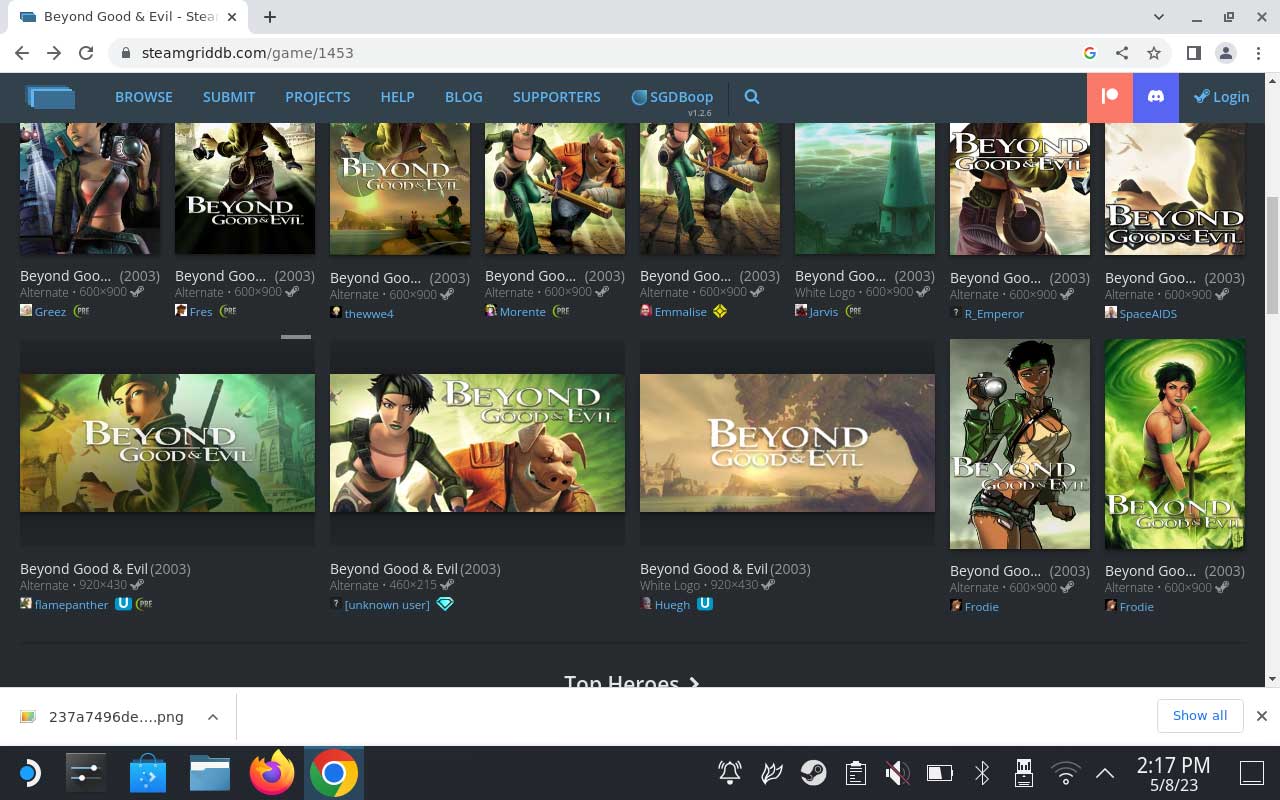Open the Dolphin file manager

(x=210, y=773)
